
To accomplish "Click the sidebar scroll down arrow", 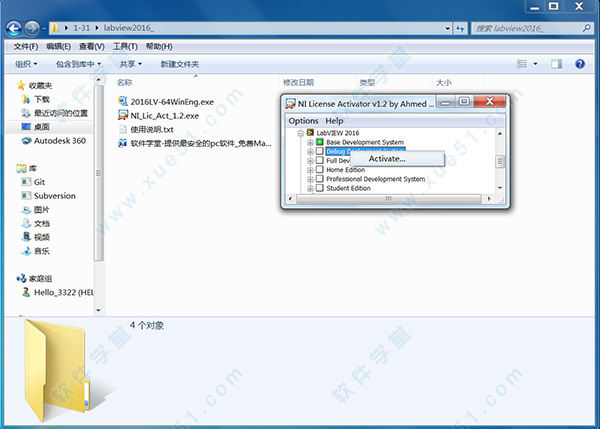I will tap(98, 310).
